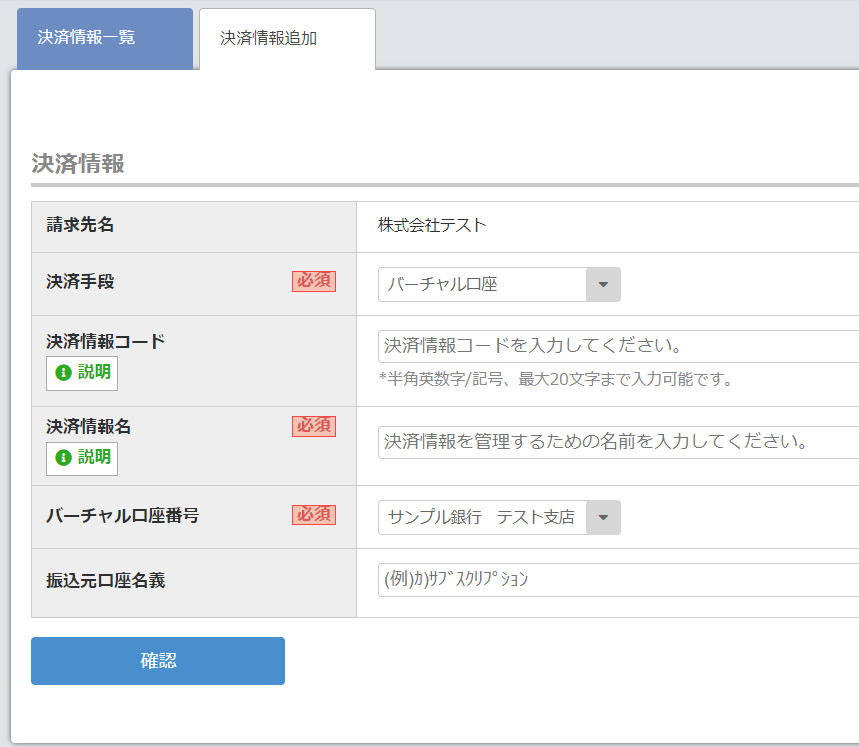Switch to the 決済情報一覧 tab

(104, 38)
